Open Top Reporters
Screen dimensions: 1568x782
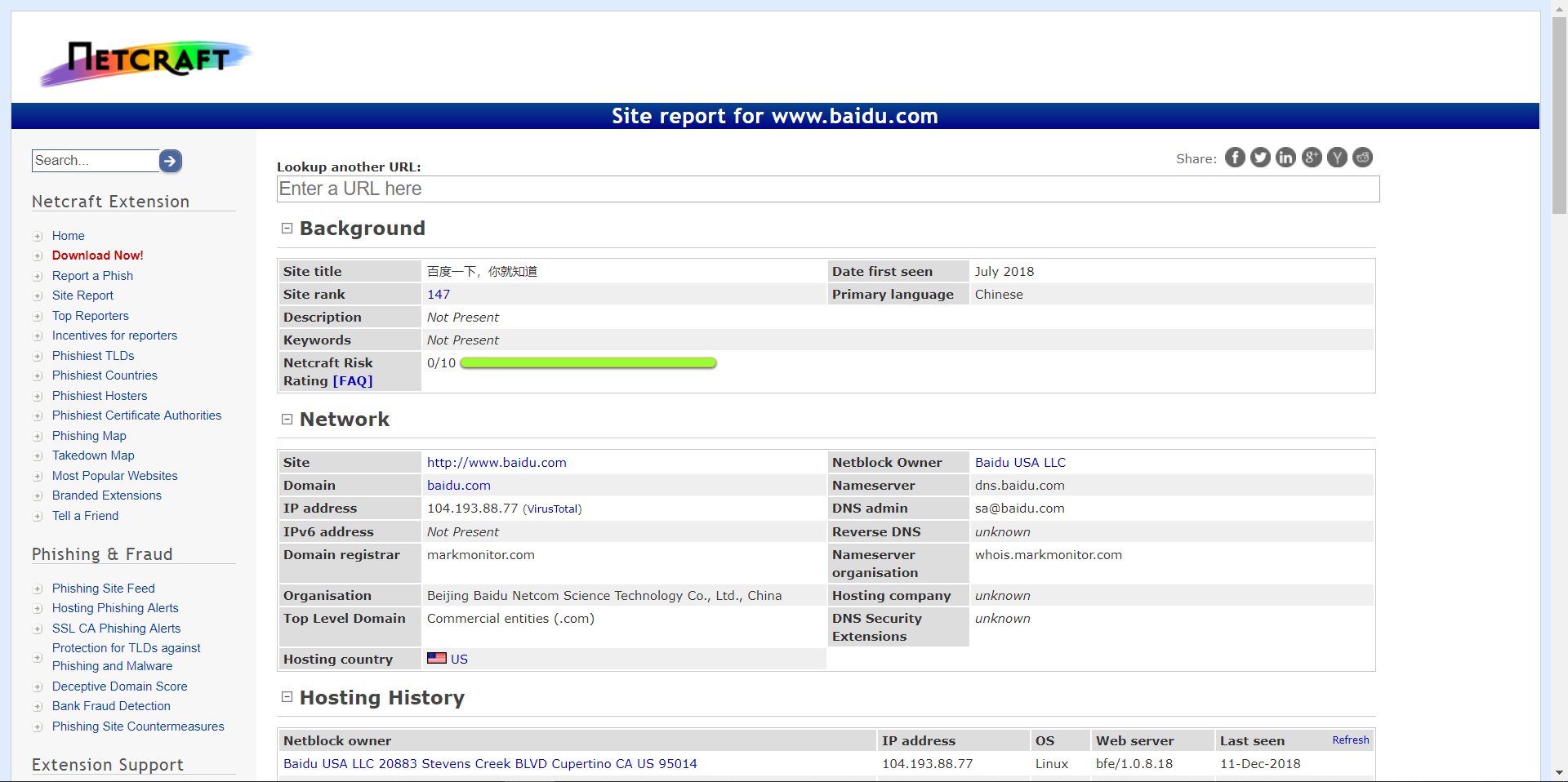coord(91,316)
